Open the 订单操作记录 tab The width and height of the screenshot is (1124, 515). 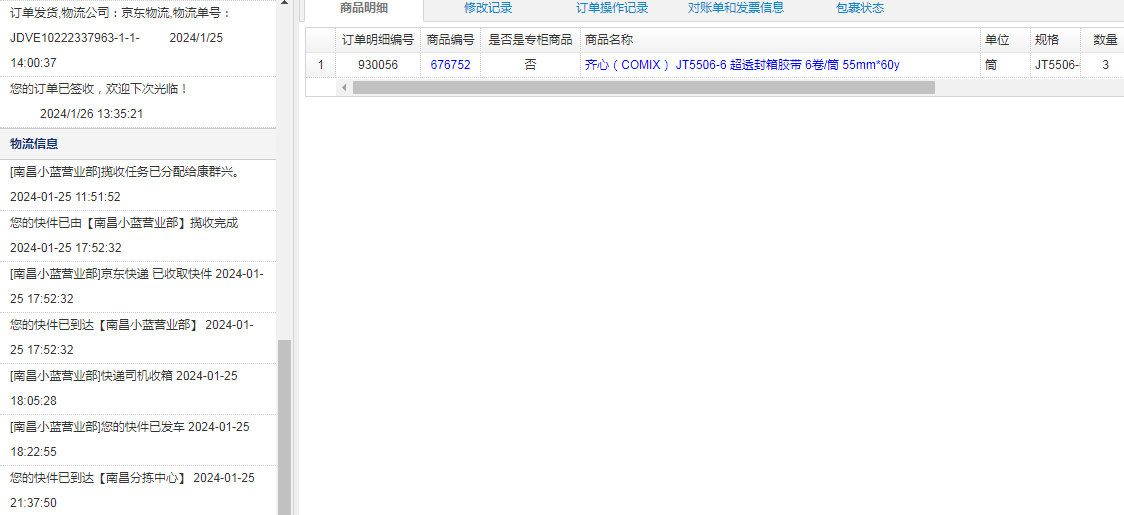pos(612,9)
